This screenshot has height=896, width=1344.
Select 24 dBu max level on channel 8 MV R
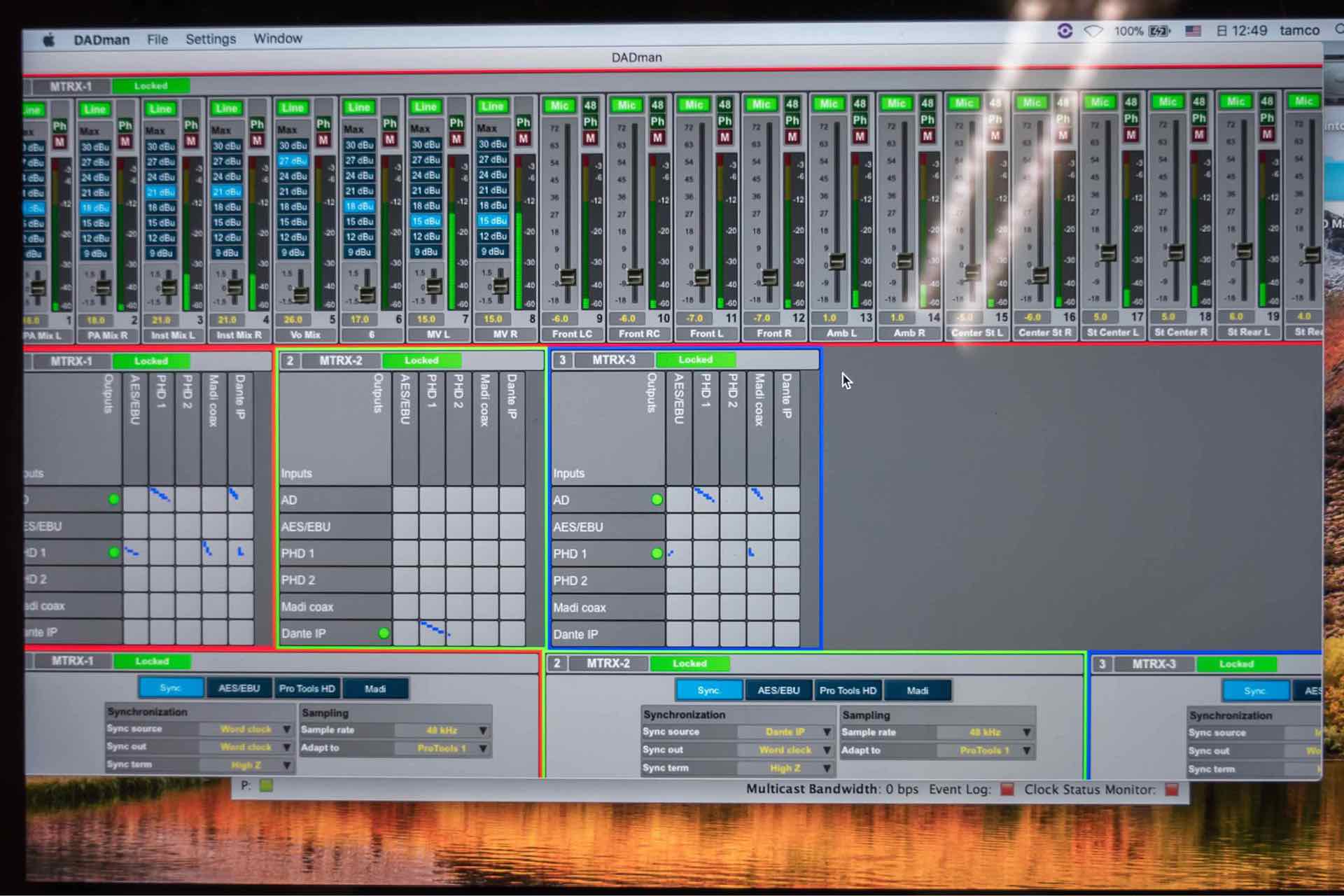493,175
